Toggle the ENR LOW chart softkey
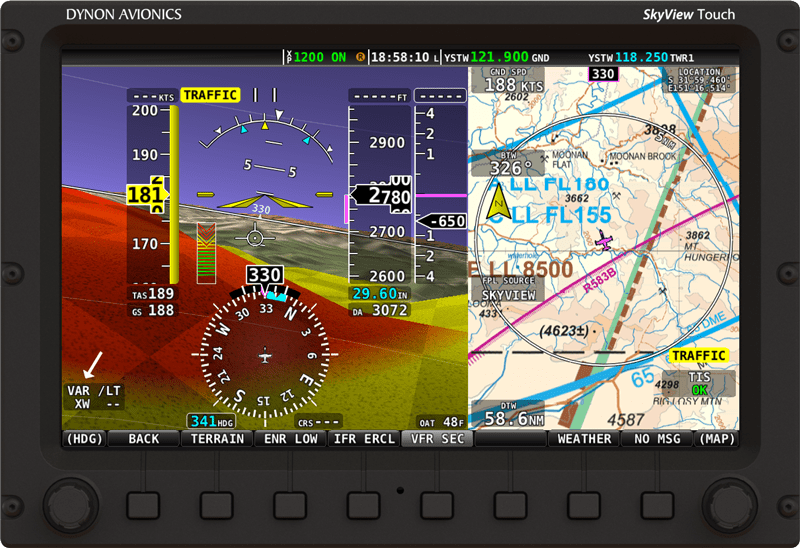This screenshot has width=800, height=548. pos(290,439)
